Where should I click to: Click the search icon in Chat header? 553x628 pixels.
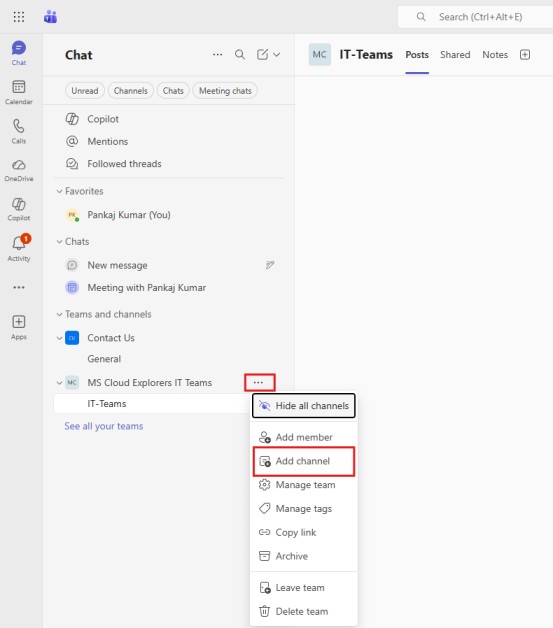[x=240, y=54]
